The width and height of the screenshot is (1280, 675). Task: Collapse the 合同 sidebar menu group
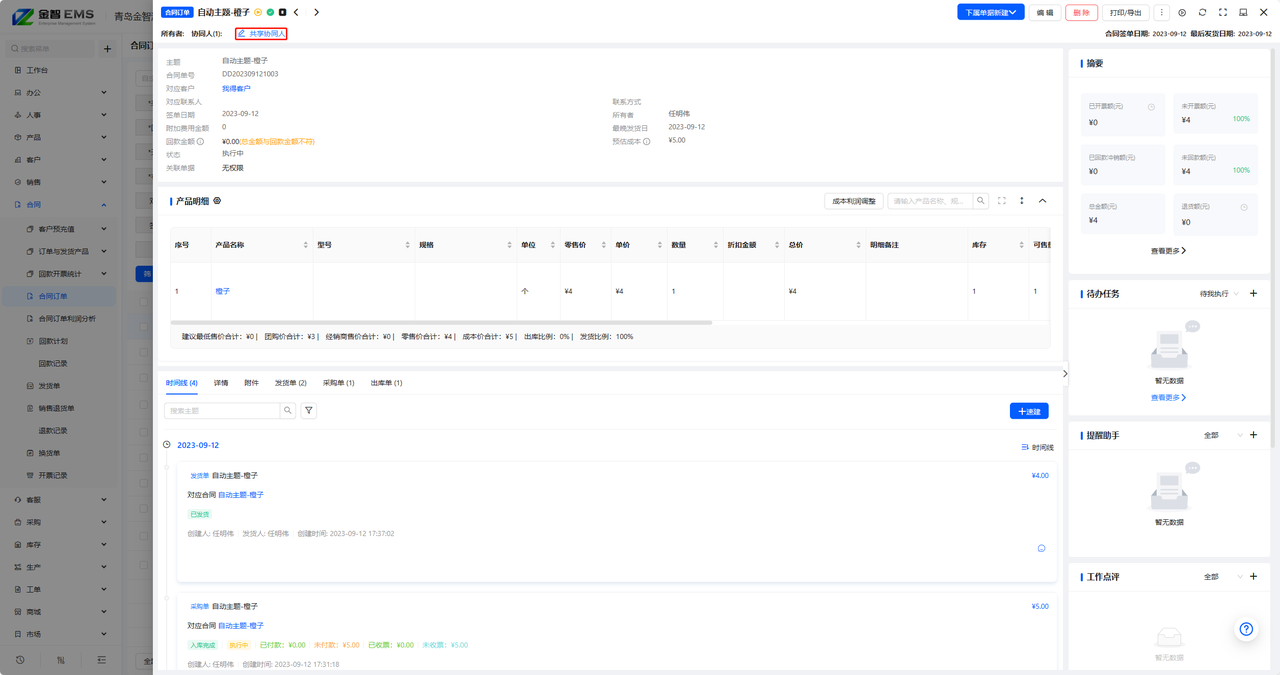point(58,204)
